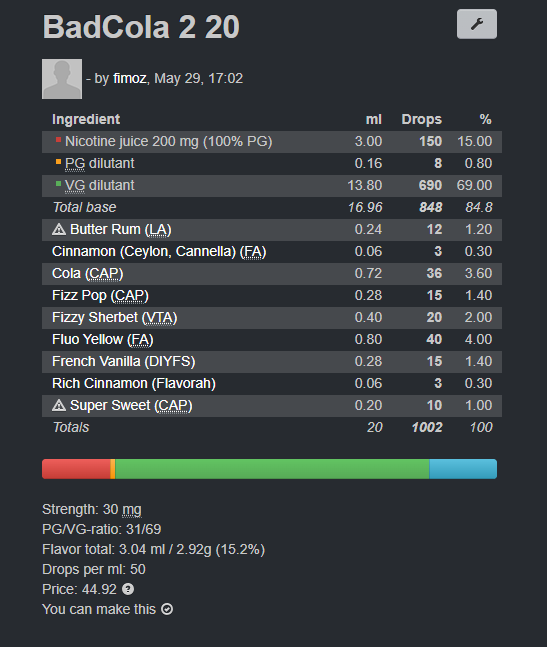The width and height of the screenshot is (547, 647).
Task: Click the user avatar thumbnail
Action: click(x=62, y=79)
